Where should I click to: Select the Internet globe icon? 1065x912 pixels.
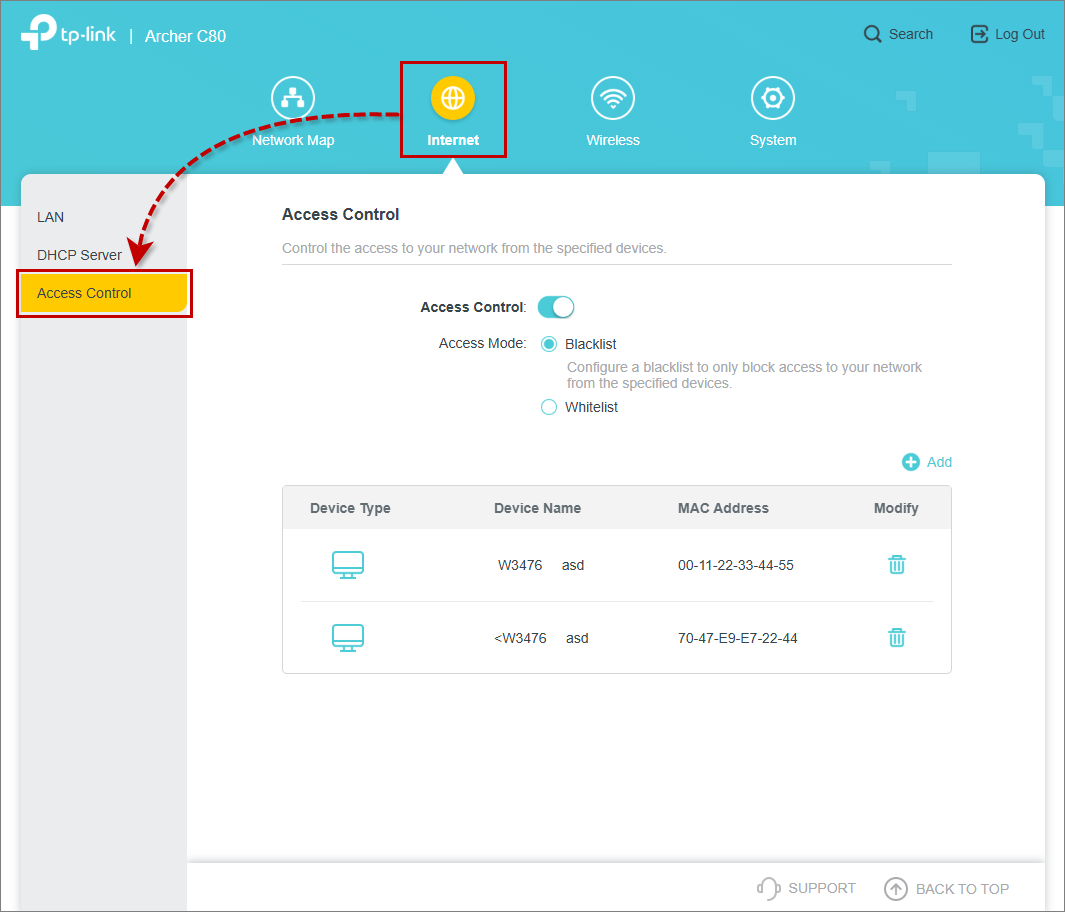(453, 98)
